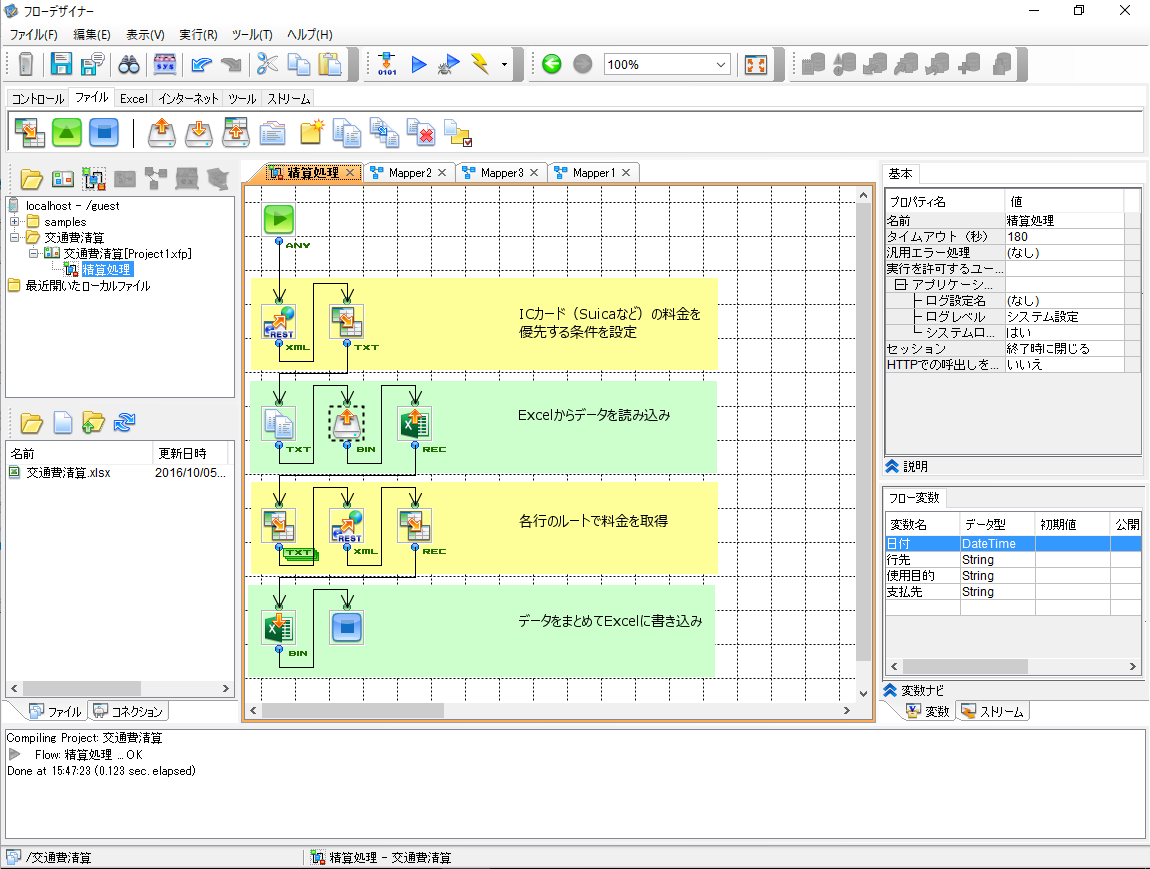Click the blue play run-flow icon

pyautogui.click(x=419, y=65)
